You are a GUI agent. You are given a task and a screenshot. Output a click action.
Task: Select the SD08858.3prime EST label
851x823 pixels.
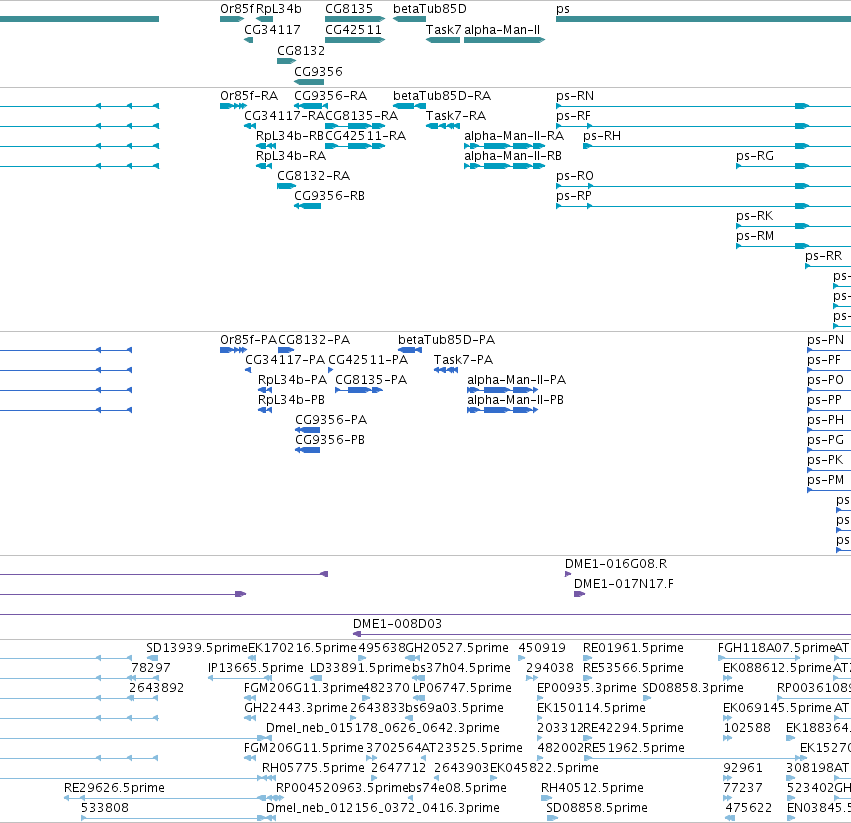(693, 688)
